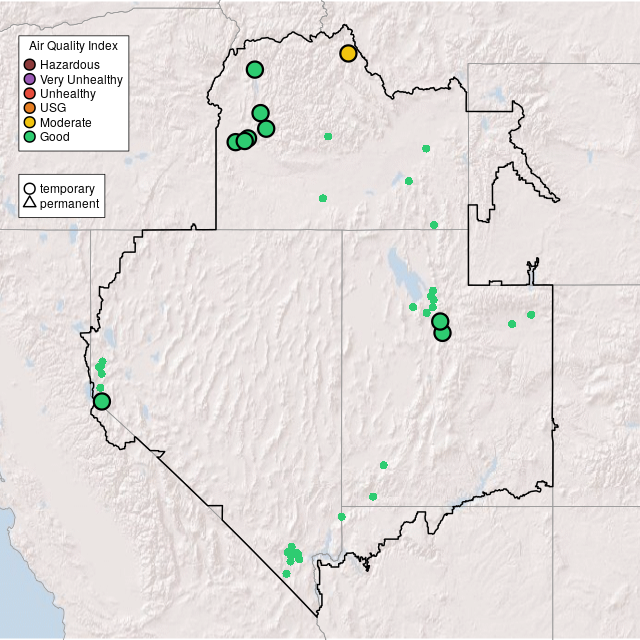Click the Air Quality Index legend title

tap(73, 46)
